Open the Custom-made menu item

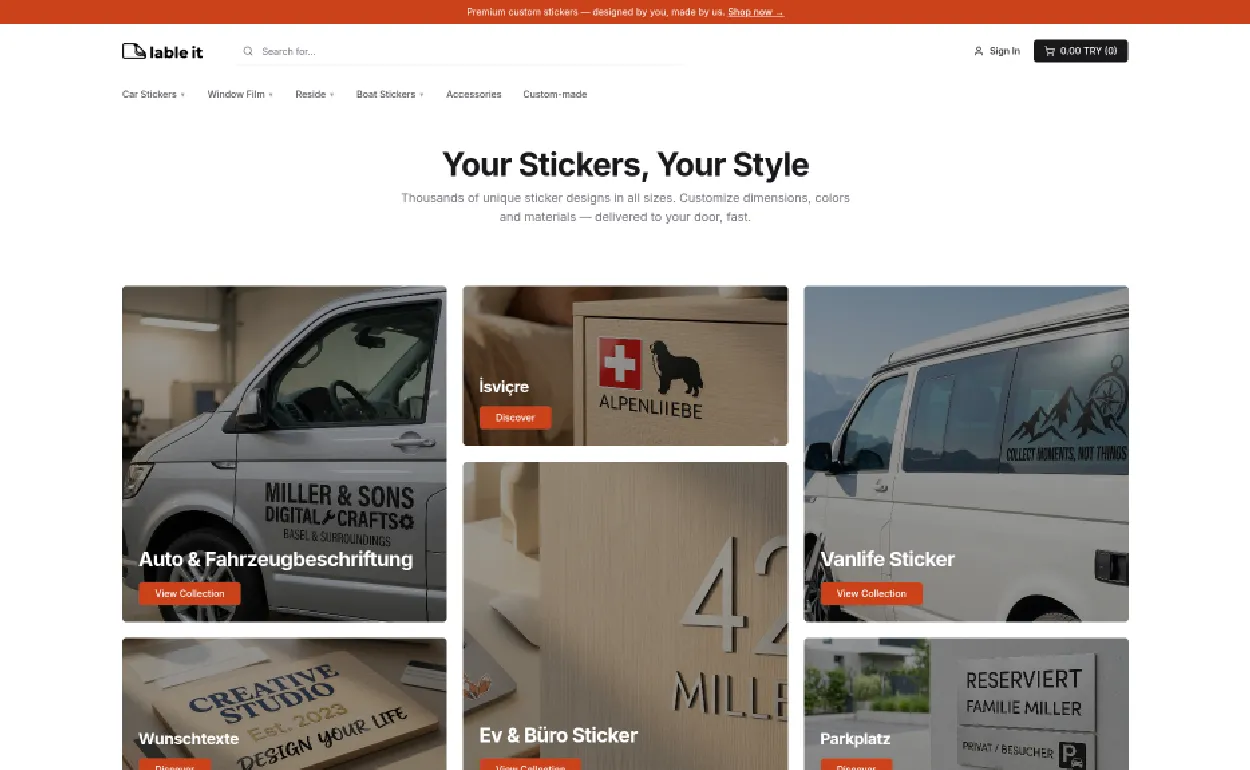click(x=555, y=95)
